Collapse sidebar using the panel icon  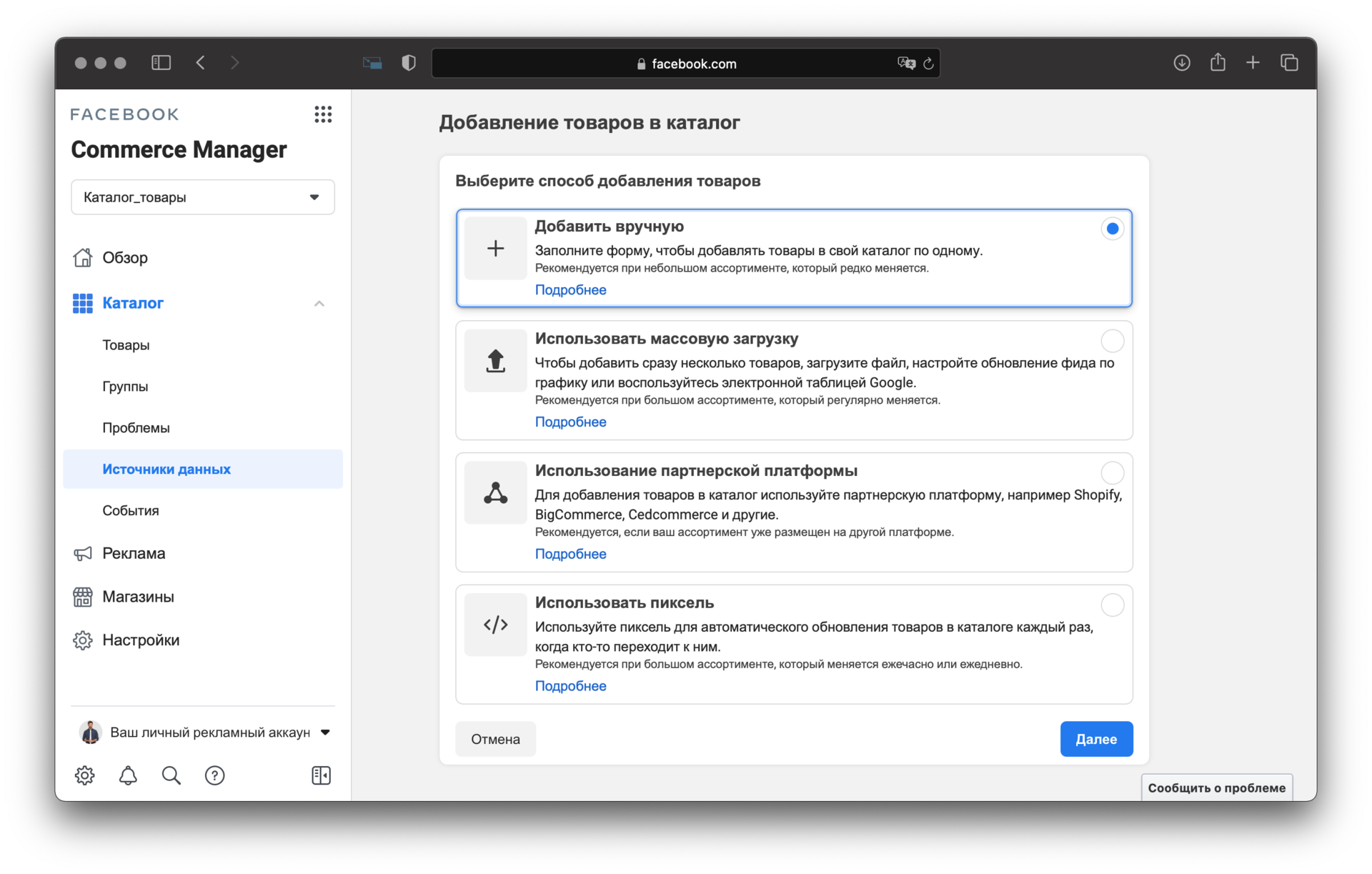321,775
